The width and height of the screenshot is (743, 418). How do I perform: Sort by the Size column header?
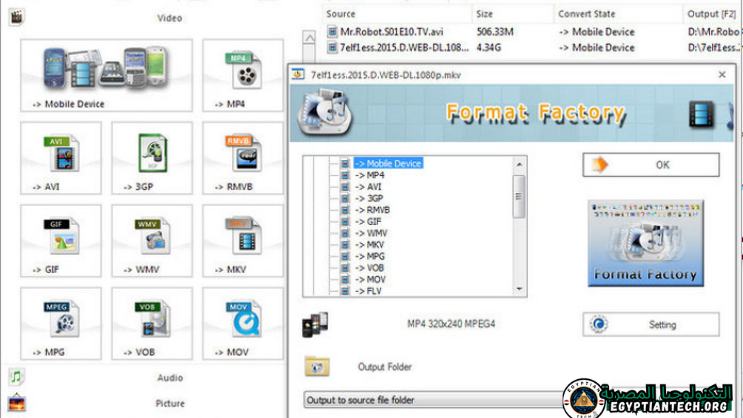[513, 14]
